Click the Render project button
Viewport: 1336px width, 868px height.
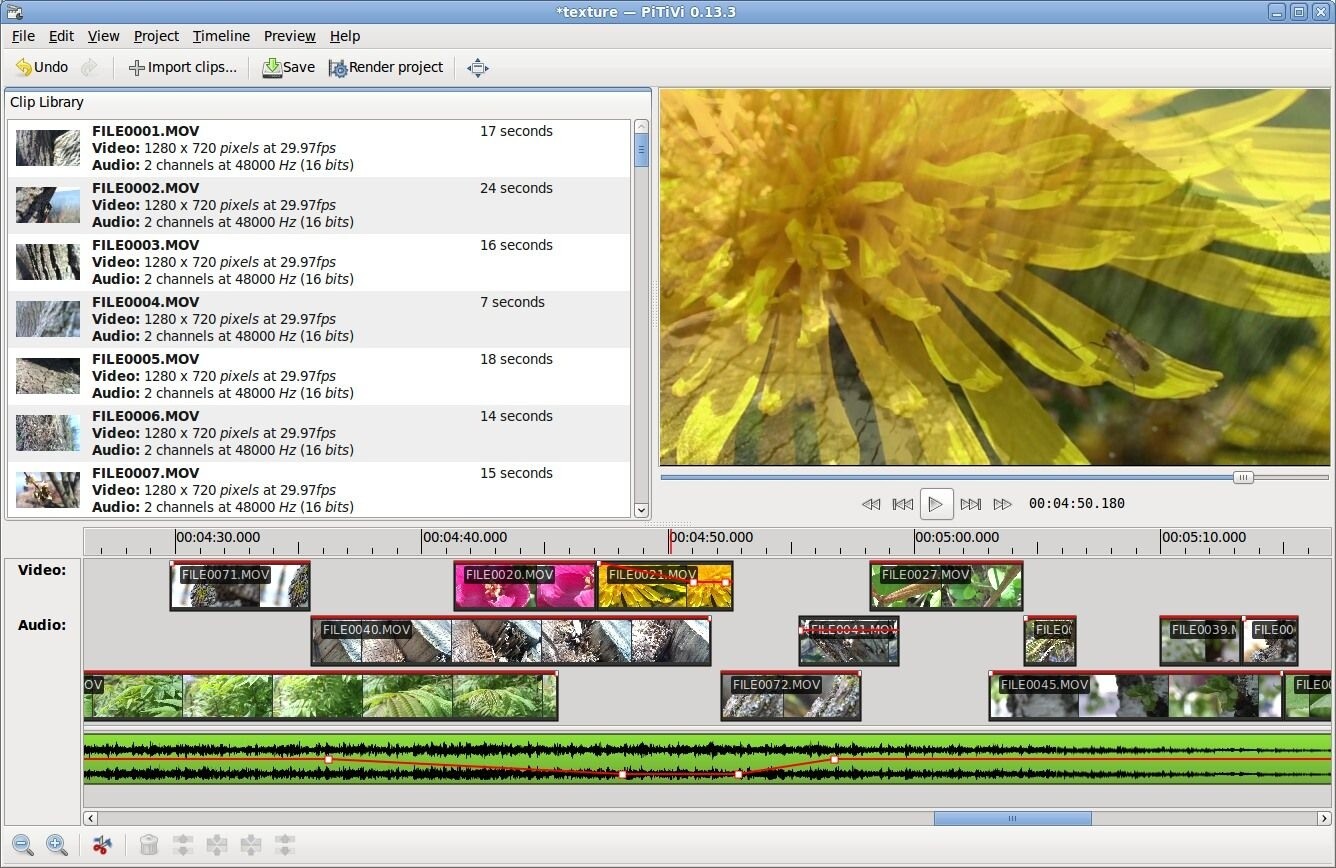click(386, 67)
